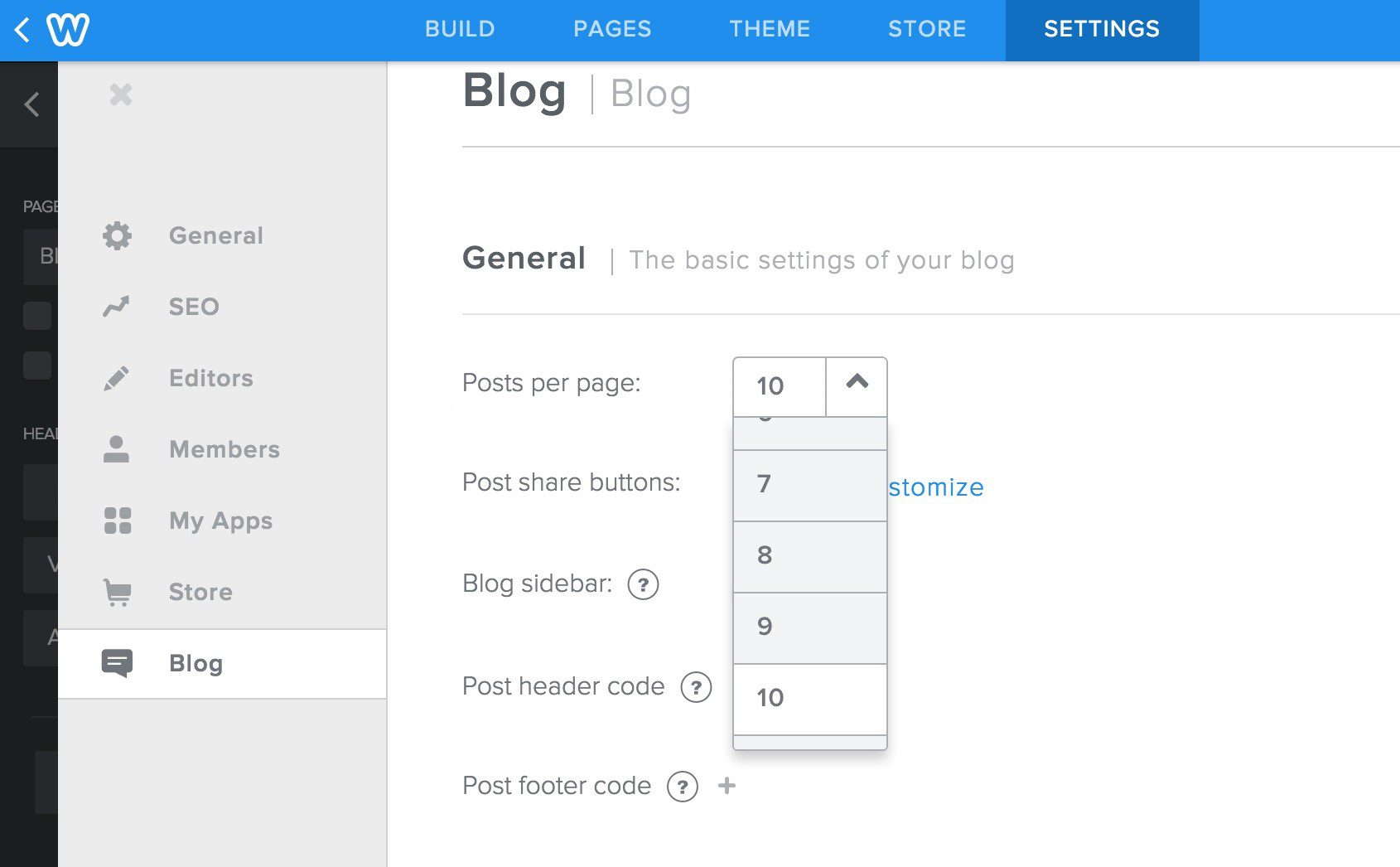Click the SEO trend-line icon

tap(117, 307)
